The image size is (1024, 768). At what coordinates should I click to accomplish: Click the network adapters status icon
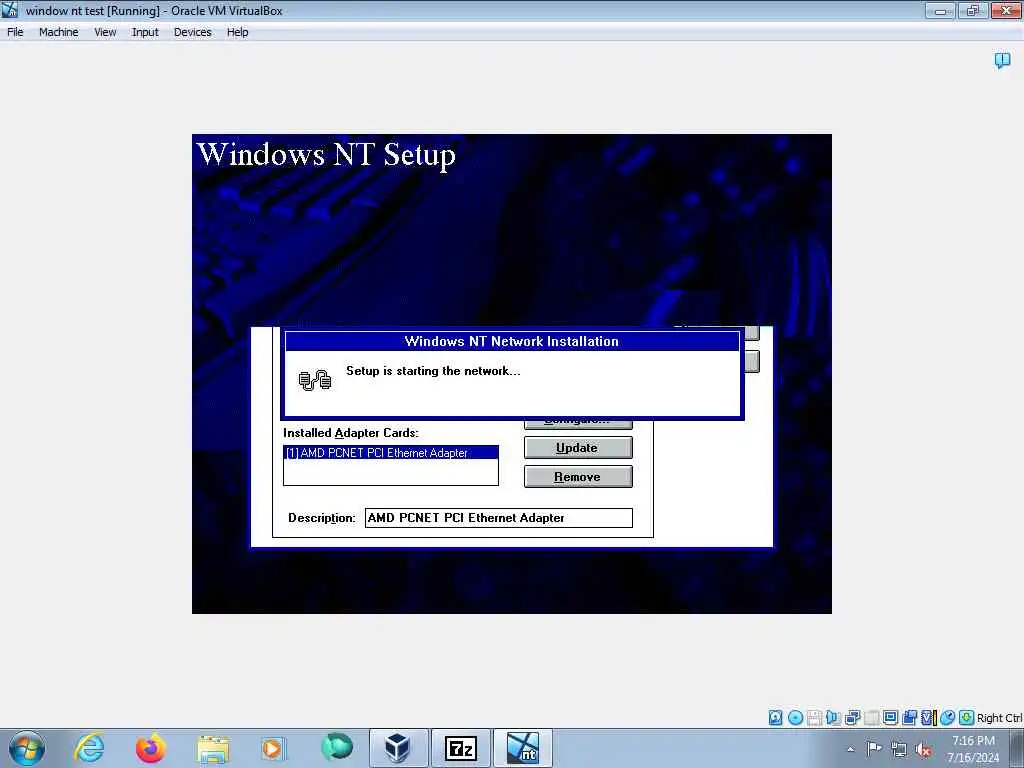point(852,718)
